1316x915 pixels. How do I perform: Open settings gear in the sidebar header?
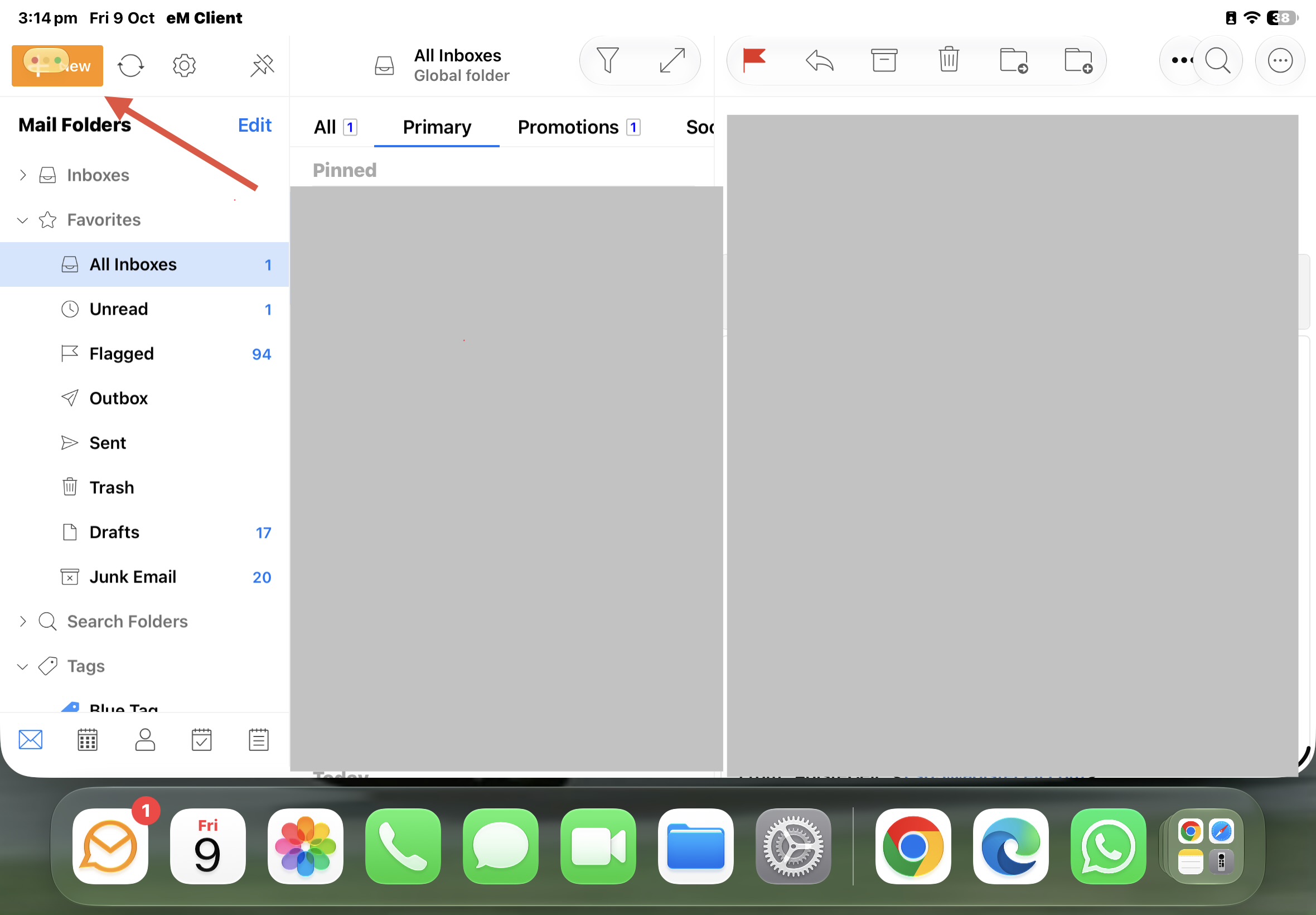tap(185, 65)
